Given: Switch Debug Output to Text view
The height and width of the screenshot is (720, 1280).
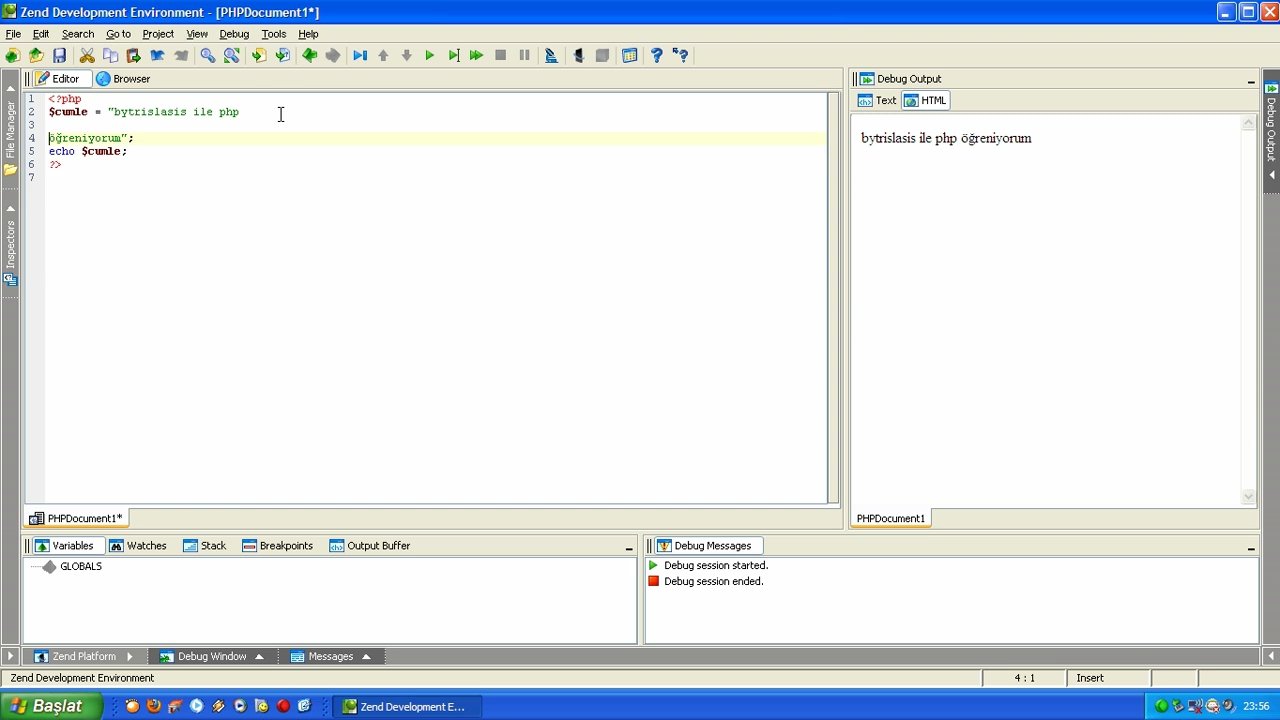Looking at the screenshot, I should (x=877, y=100).
